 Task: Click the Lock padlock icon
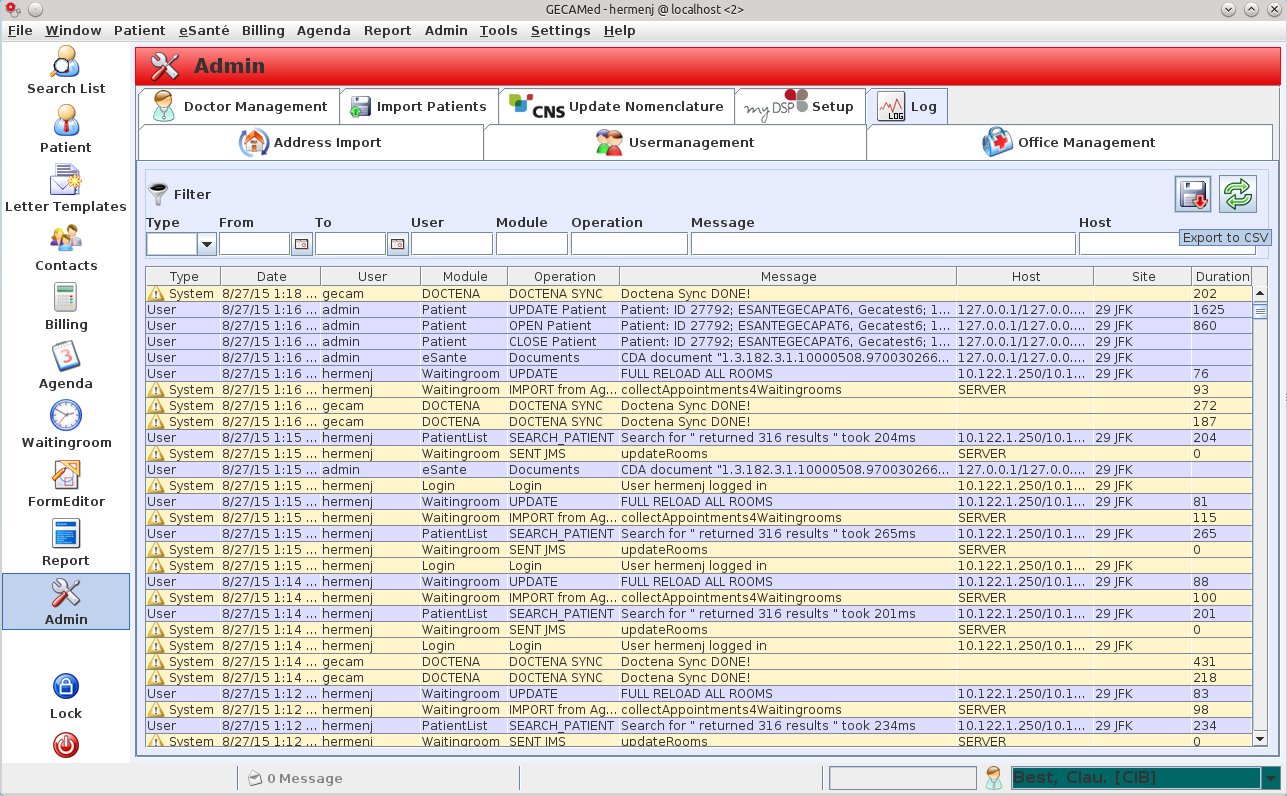(66, 688)
